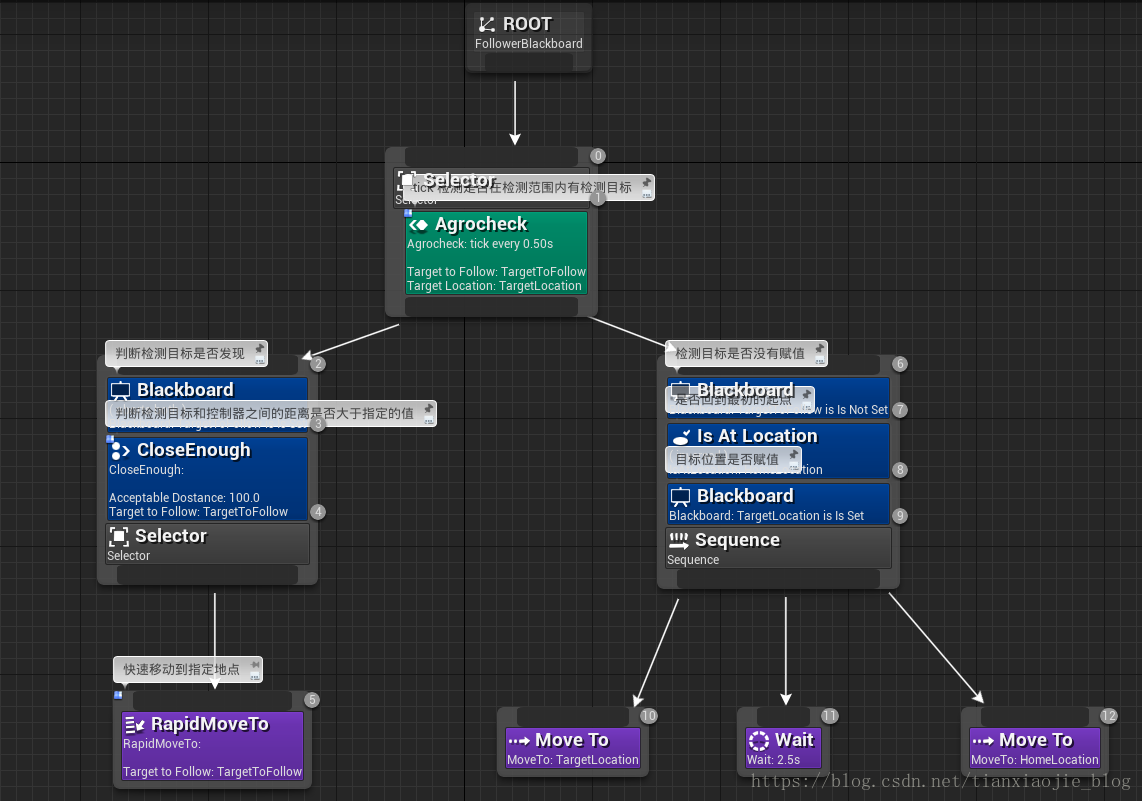Click 'Target Location: TargetLocation' in Agrocheck
1142x801 pixels.
pos(495,286)
